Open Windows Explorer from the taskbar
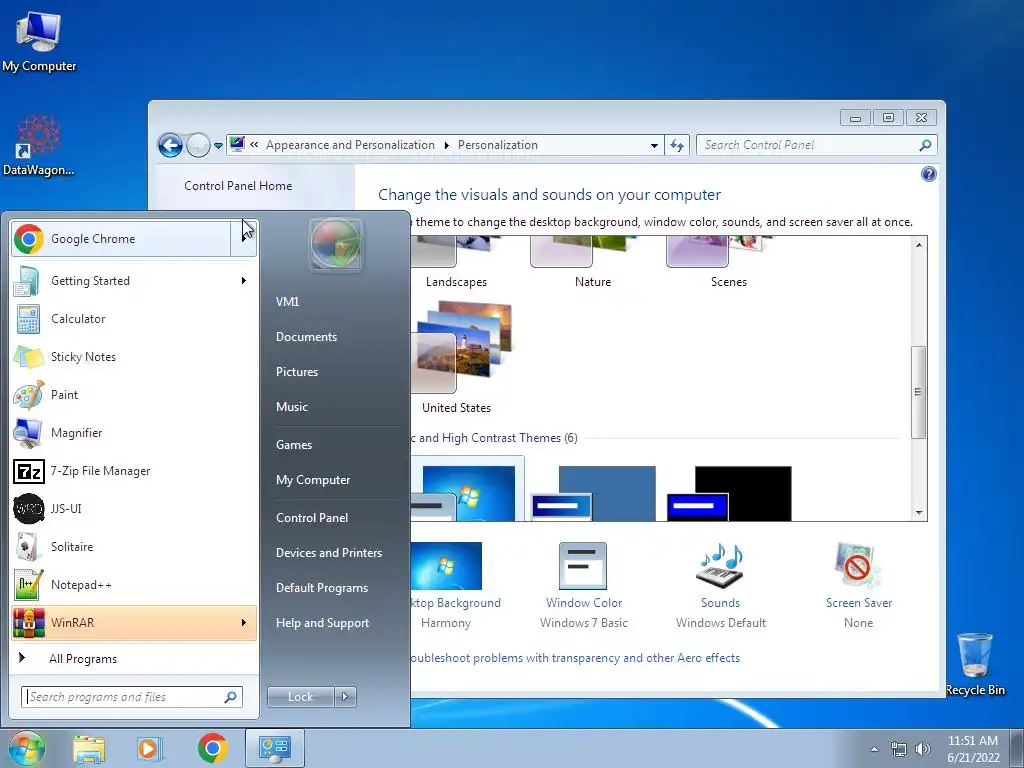The image size is (1024, 768). tap(89, 748)
